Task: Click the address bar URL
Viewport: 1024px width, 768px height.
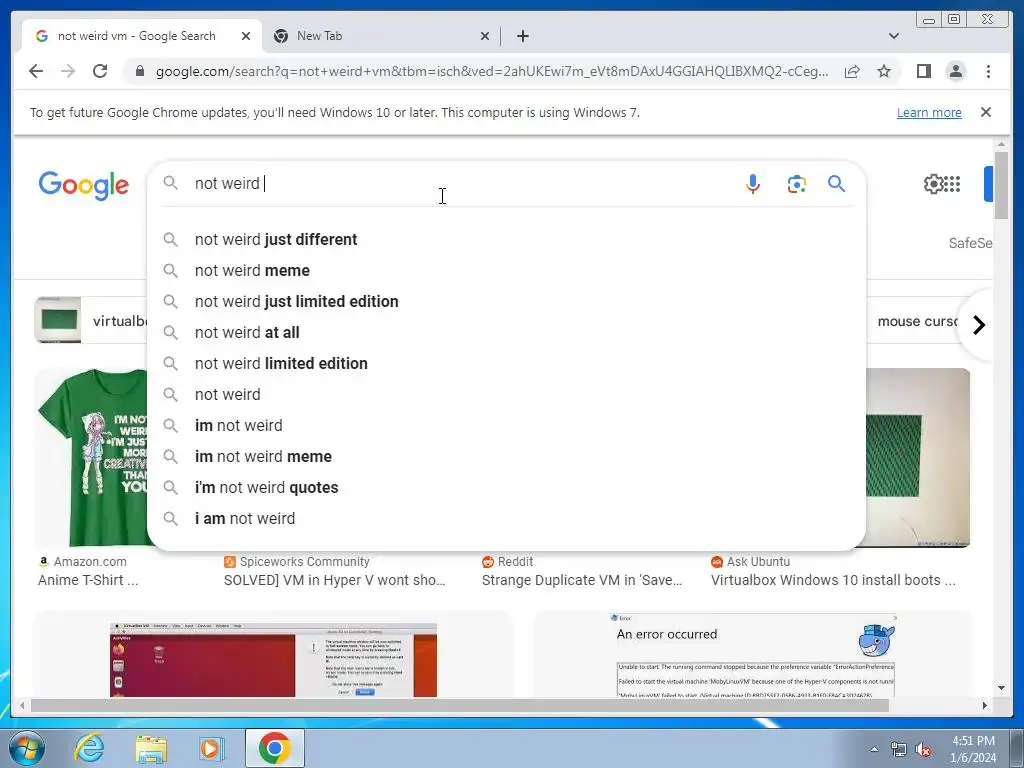Action: (x=492, y=71)
